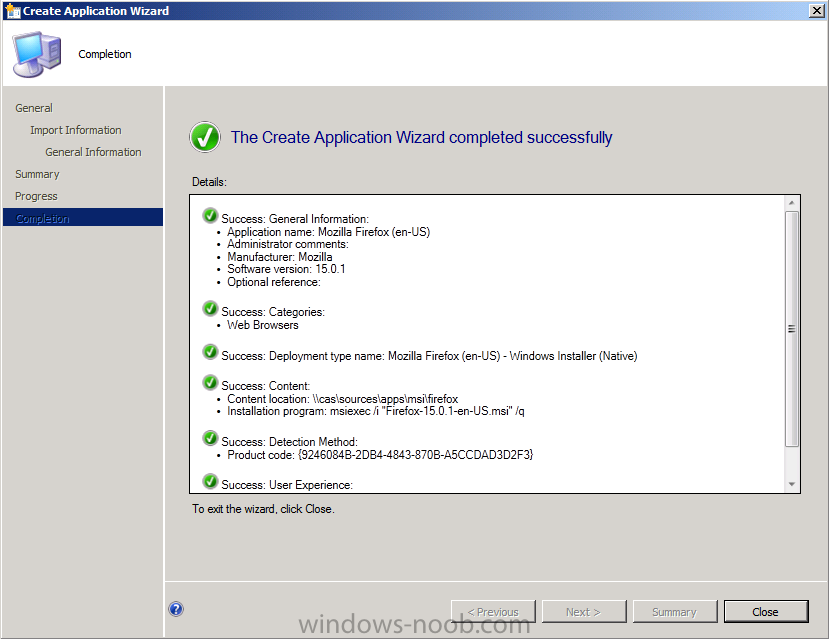Image resolution: width=829 pixels, height=639 pixels.
Task: Click the green check beside Success: Content
Action: tap(210, 383)
